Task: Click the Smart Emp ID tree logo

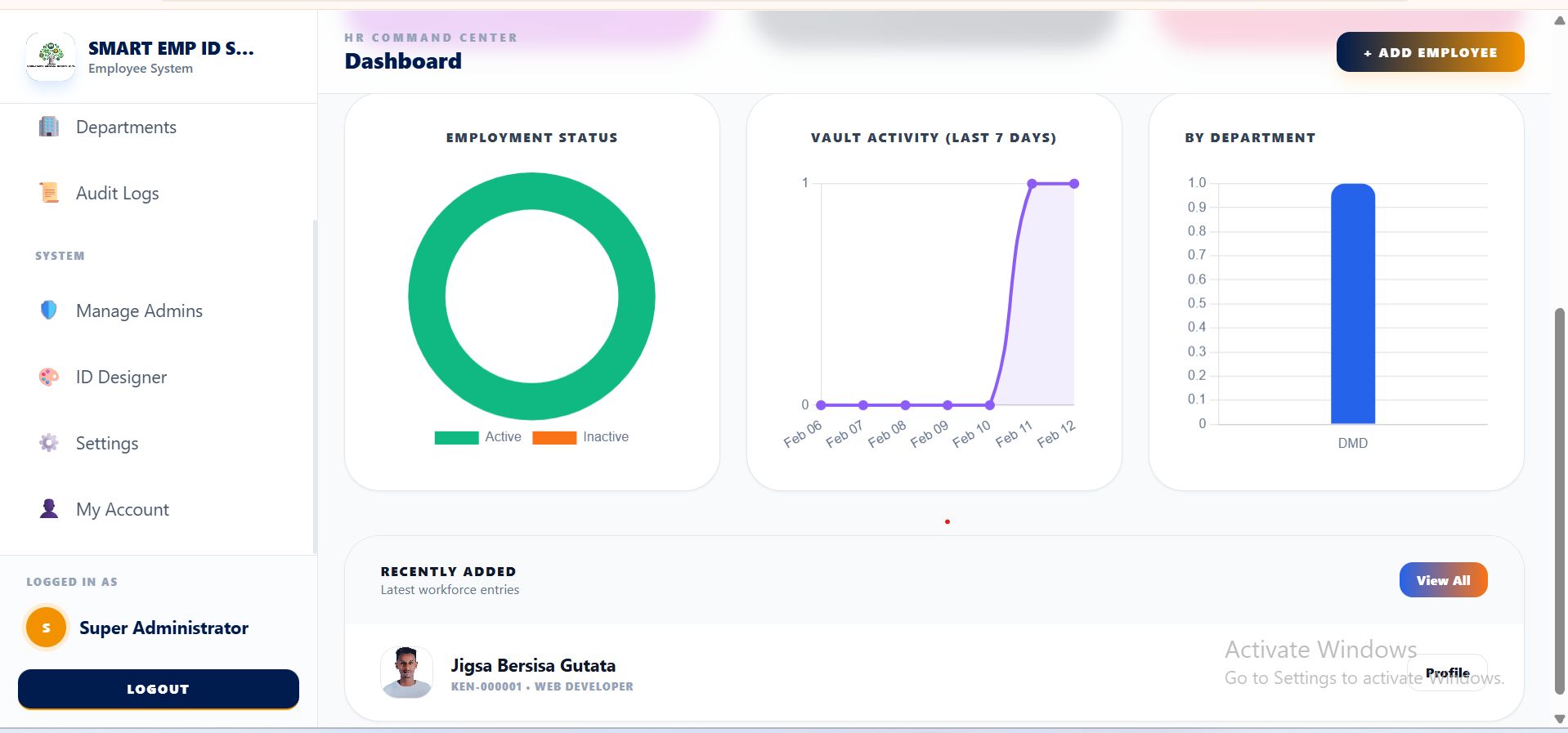Action: (x=51, y=56)
